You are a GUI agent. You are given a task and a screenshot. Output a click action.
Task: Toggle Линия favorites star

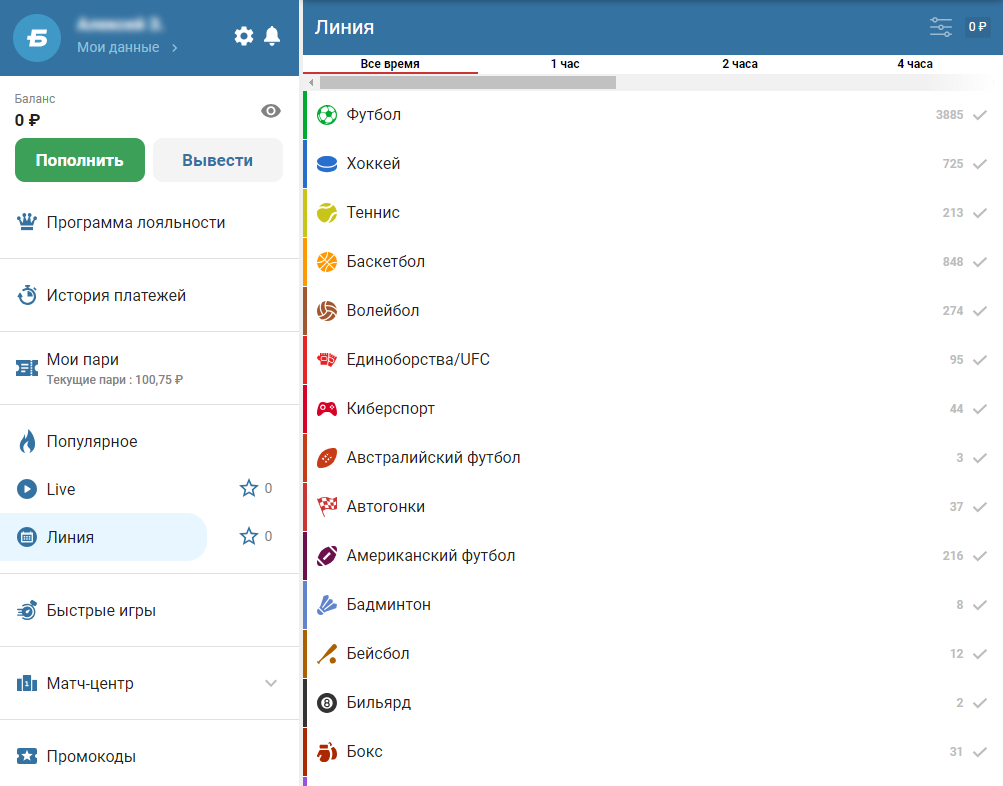click(x=249, y=536)
